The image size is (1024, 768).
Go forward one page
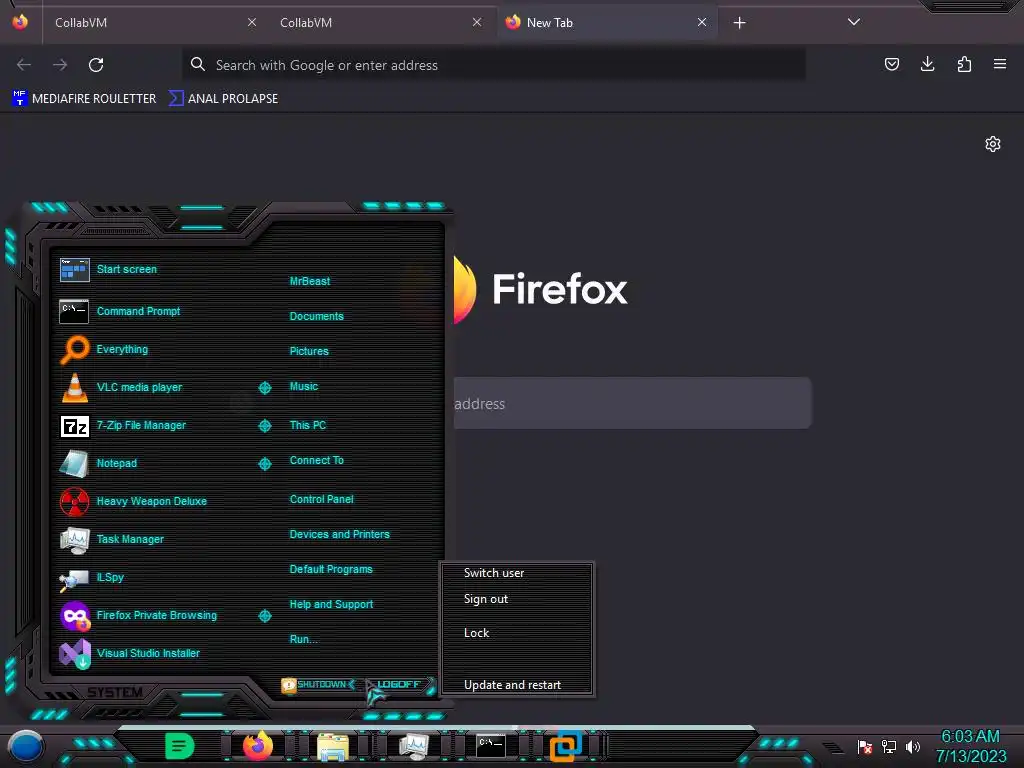[60, 65]
